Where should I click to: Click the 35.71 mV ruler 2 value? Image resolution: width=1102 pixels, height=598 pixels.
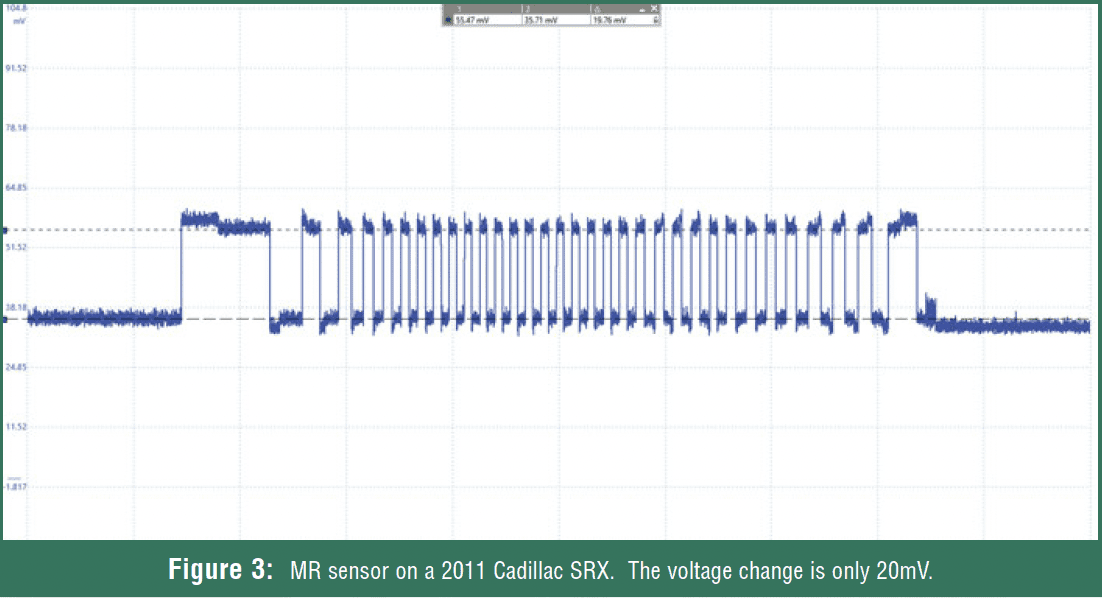tap(540, 18)
